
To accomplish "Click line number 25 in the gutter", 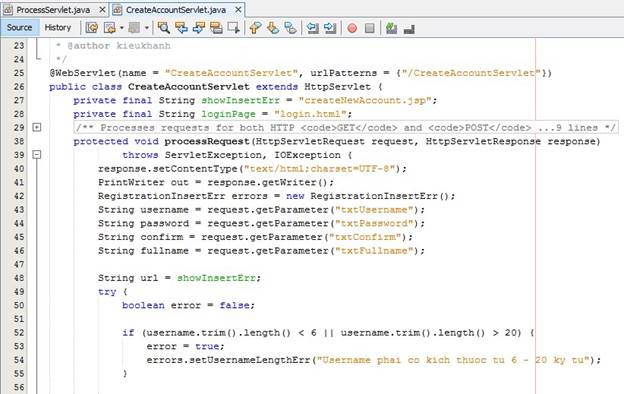I will tap(19, 73).
